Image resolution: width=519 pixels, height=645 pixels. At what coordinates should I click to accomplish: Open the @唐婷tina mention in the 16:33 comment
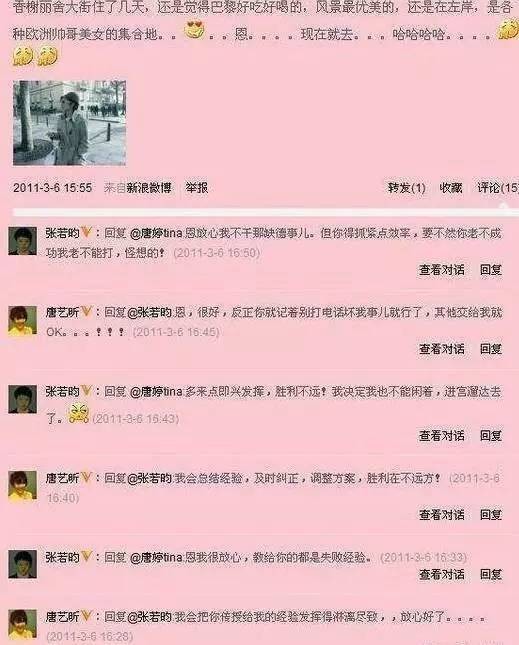click(x=156, y=558)
